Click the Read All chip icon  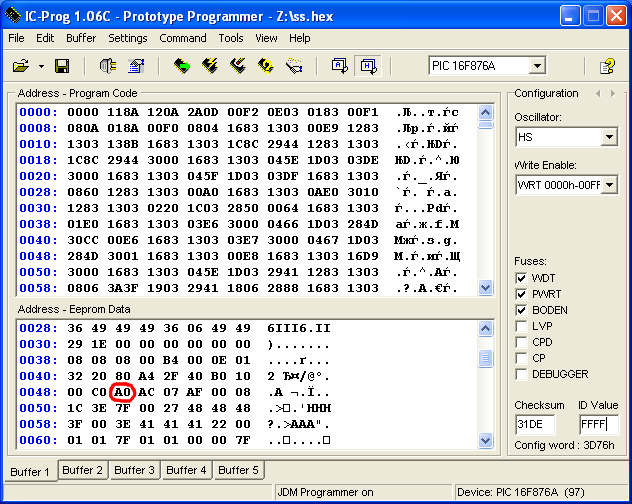pyautogui.click(x=182, y=66)
